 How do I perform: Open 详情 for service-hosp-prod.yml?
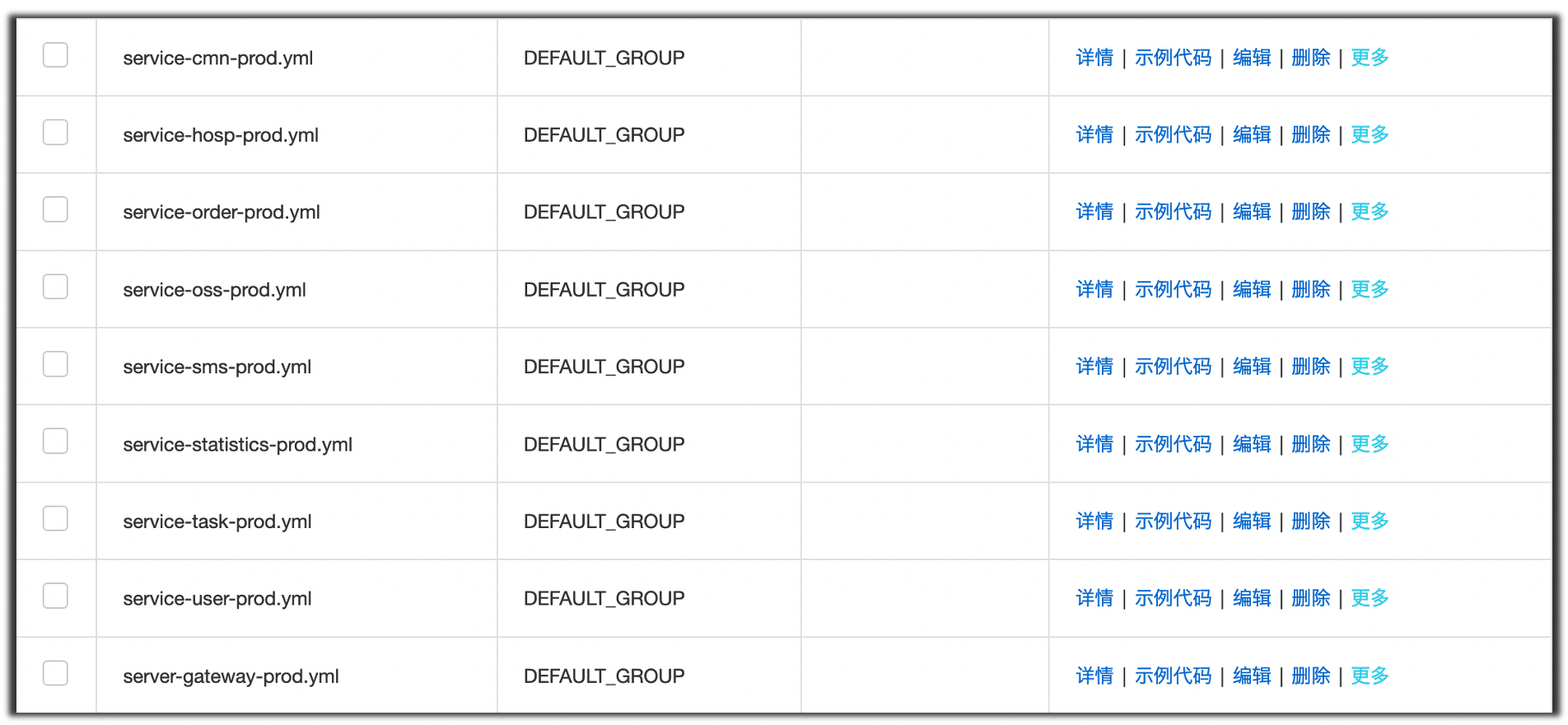[x=1094, y=135]
